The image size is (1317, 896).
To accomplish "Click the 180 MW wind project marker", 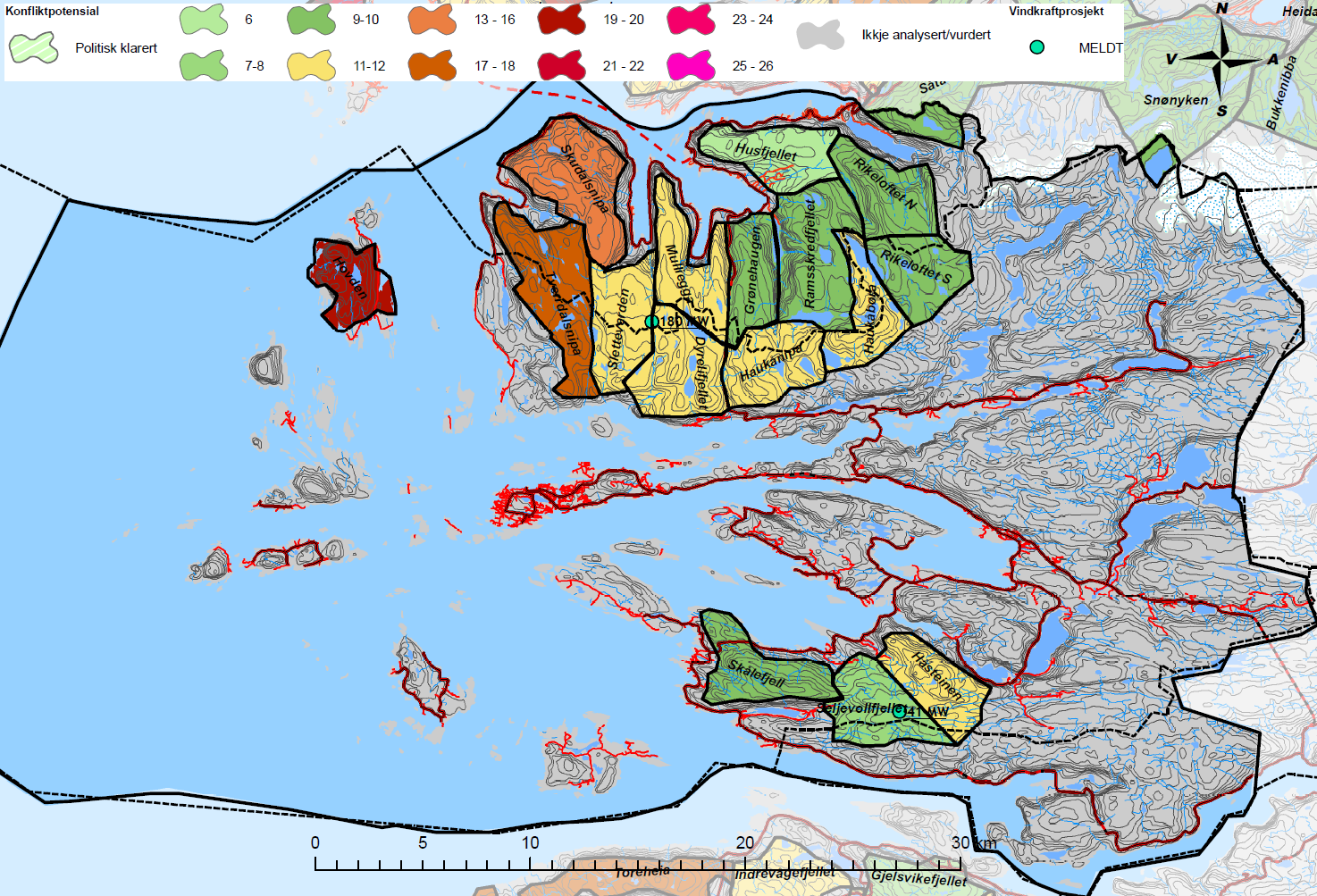I will (x=651, y=322).
